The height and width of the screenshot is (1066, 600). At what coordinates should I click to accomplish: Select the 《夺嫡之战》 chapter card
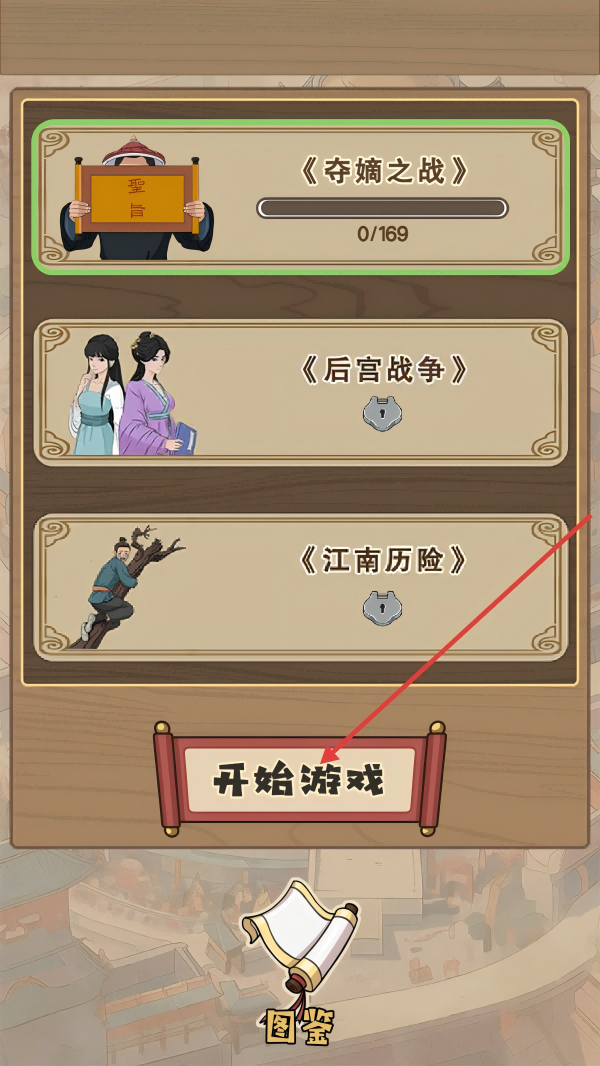pos(300,198)
